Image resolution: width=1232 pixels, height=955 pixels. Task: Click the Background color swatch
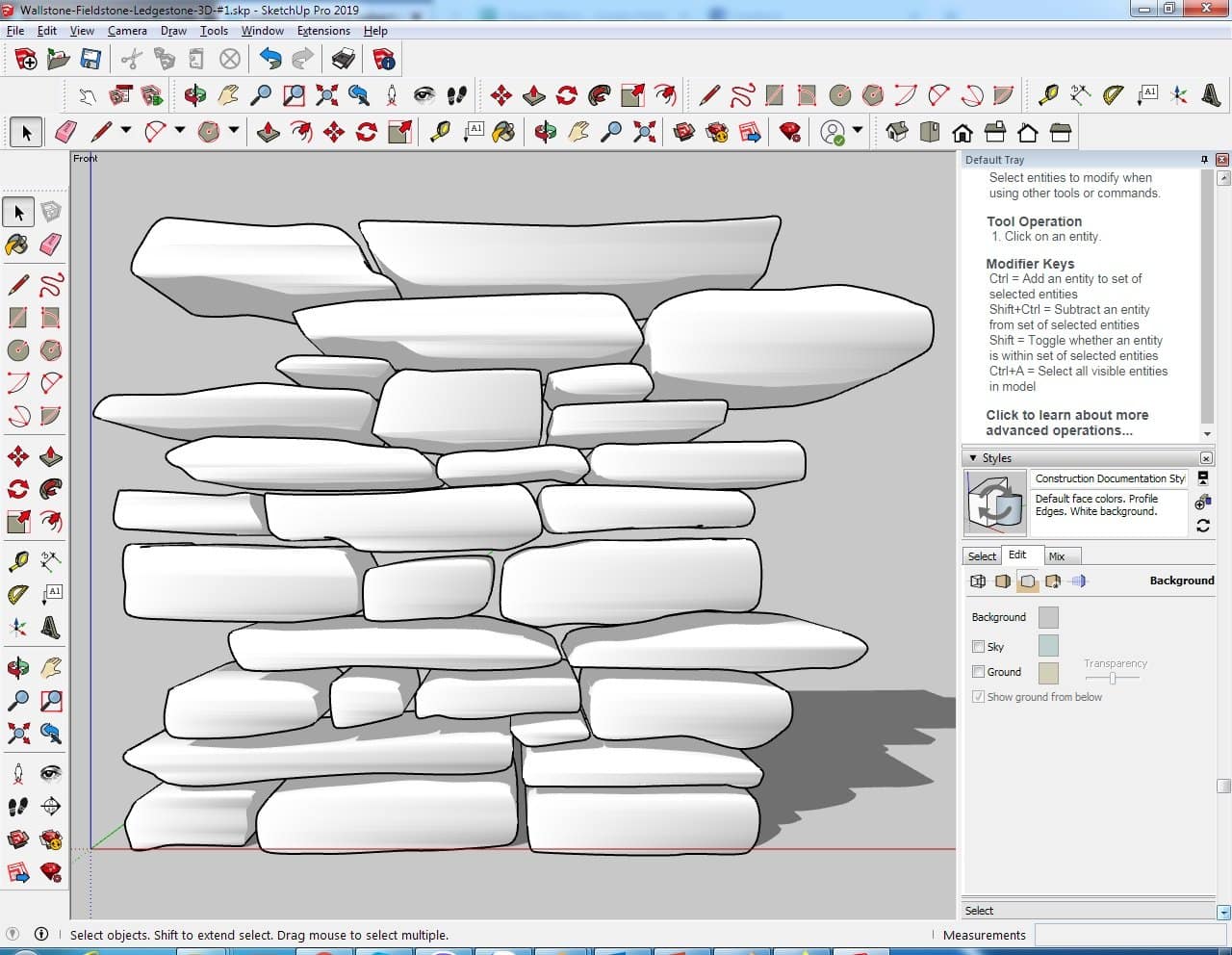1048,618
